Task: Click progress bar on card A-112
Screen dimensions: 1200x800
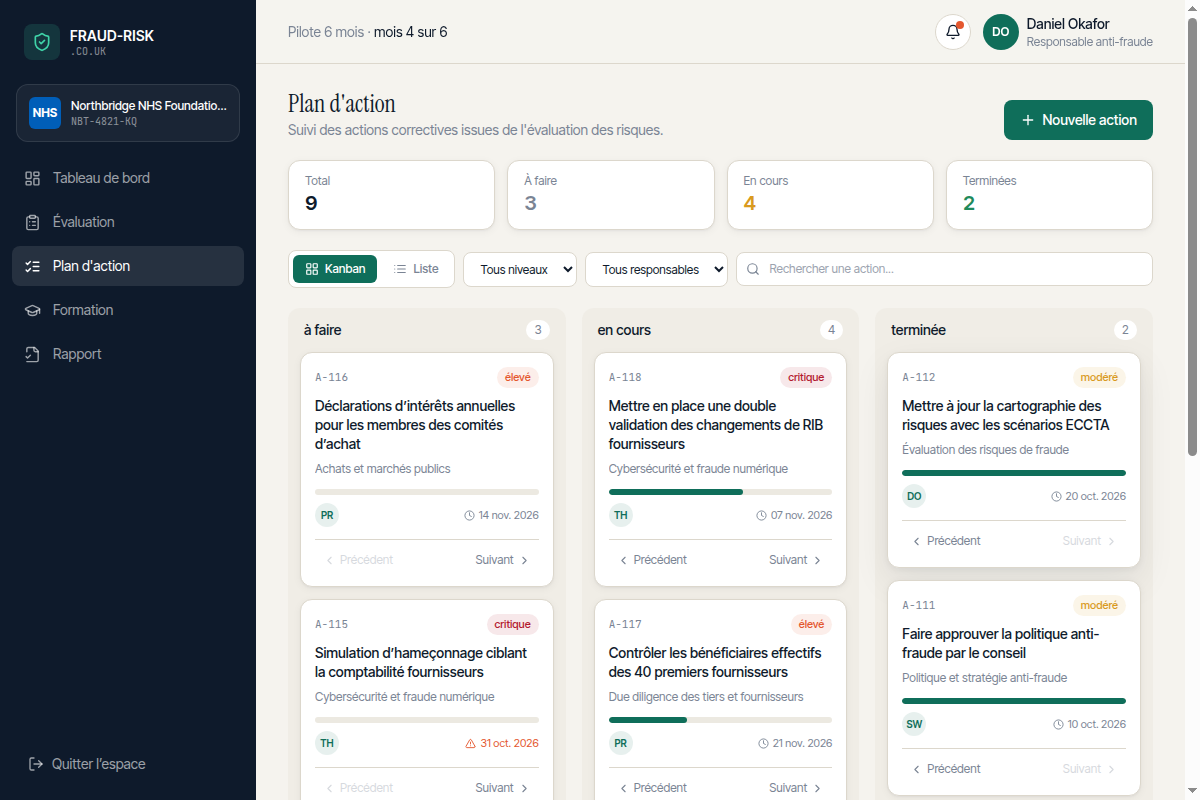Action: 1014,473
